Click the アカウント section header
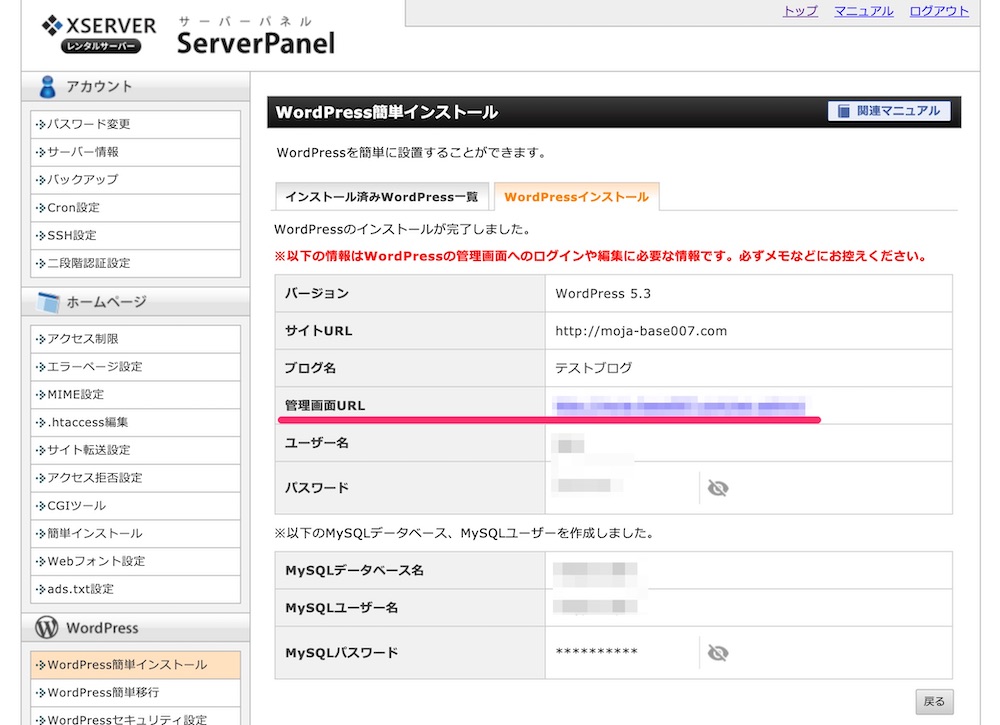Screen dimensions: 1000x725 point(135,87)
